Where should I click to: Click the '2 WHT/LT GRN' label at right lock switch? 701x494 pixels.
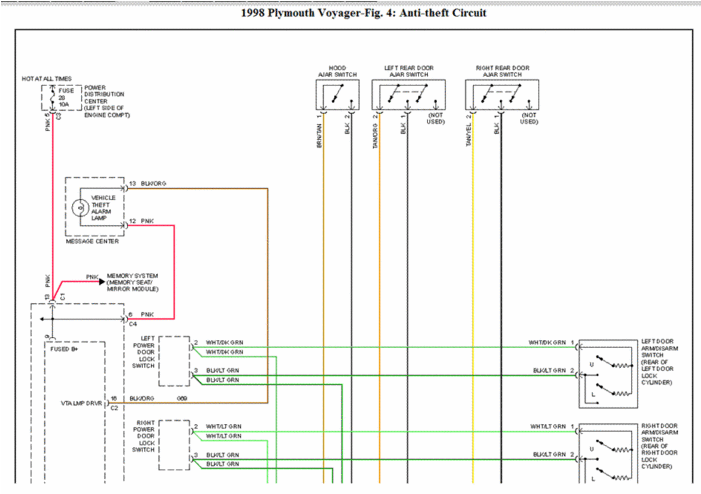pyautogui.click(x=218, y=426)
